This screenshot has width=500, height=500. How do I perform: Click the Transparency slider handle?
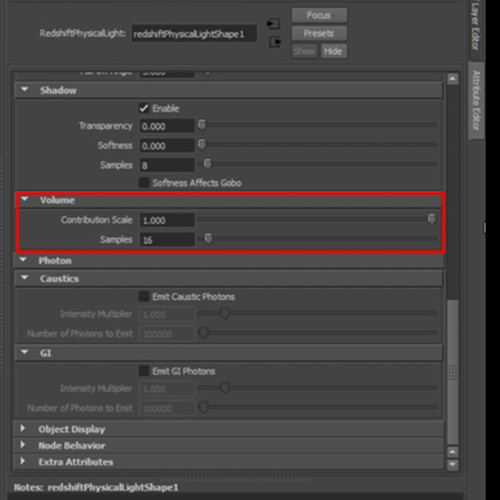coord(202,125)
